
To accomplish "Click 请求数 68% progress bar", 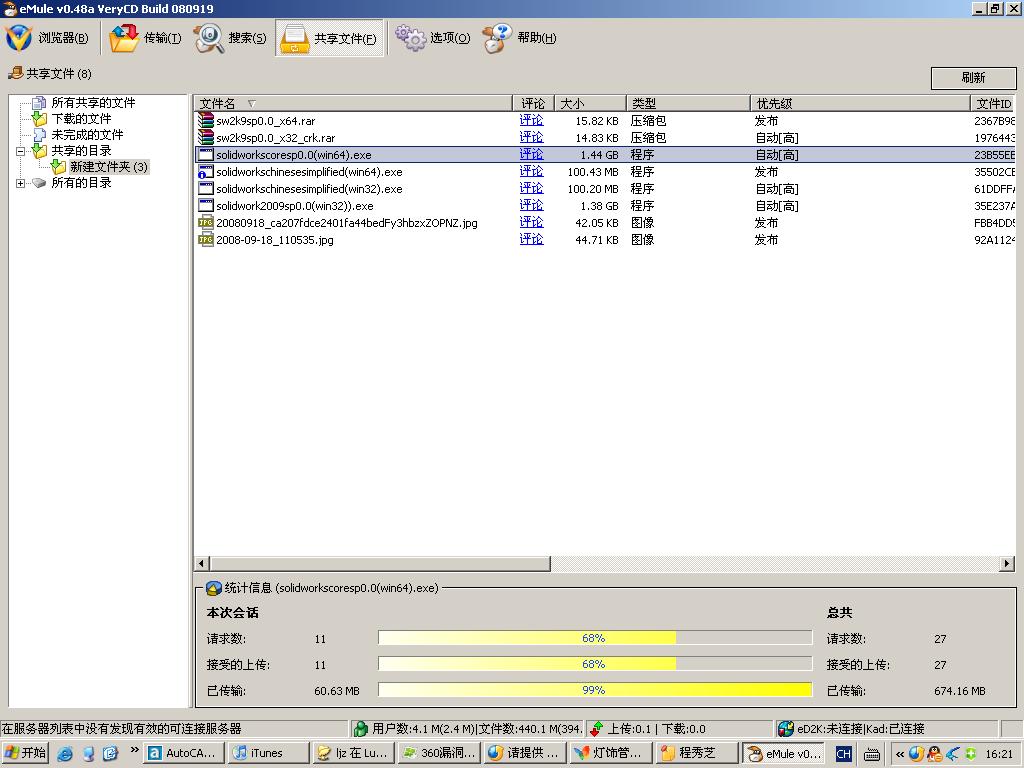I will [x=594, y=638].
